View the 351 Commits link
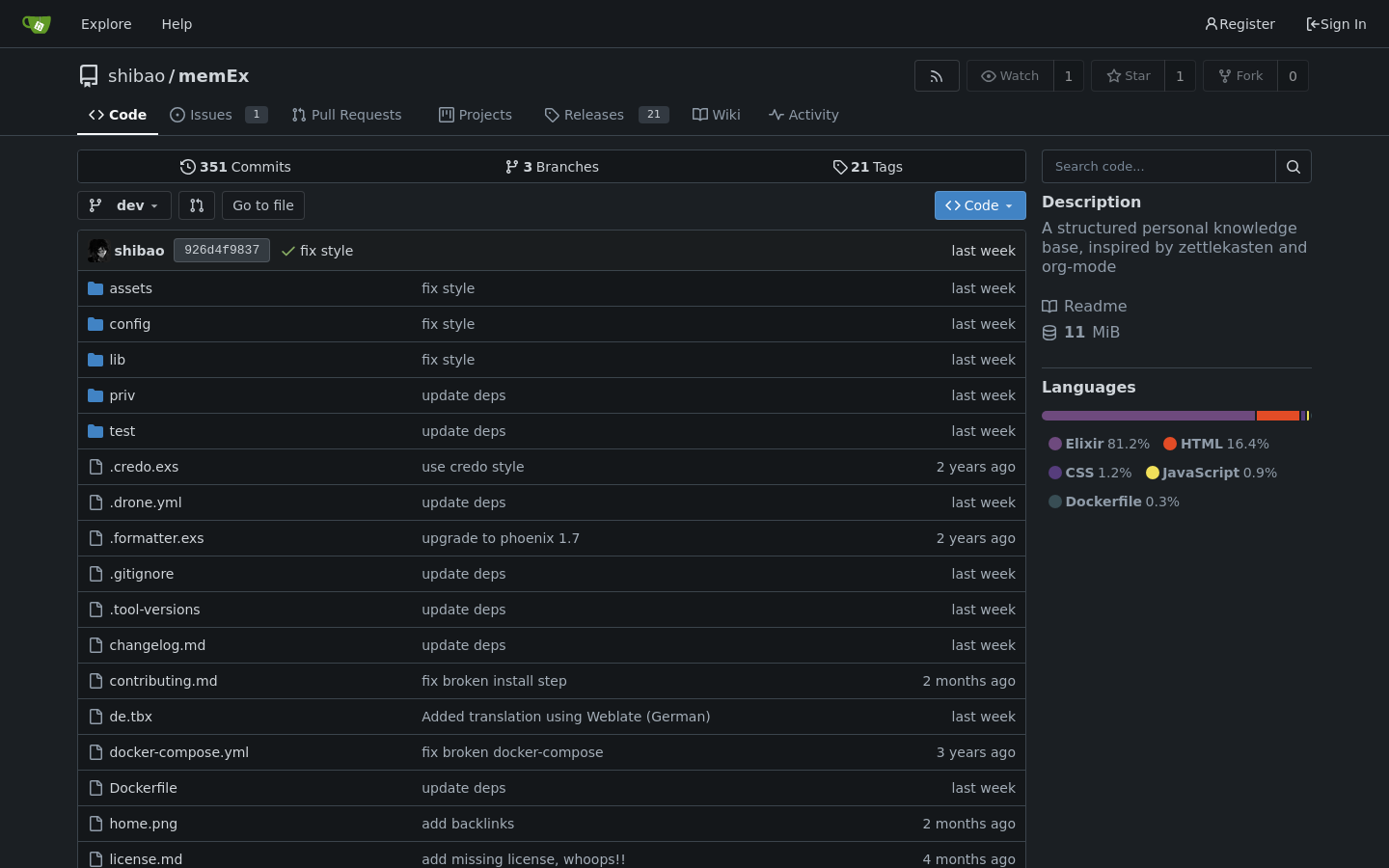This screenshot has width=1389, height=868. 235,167
